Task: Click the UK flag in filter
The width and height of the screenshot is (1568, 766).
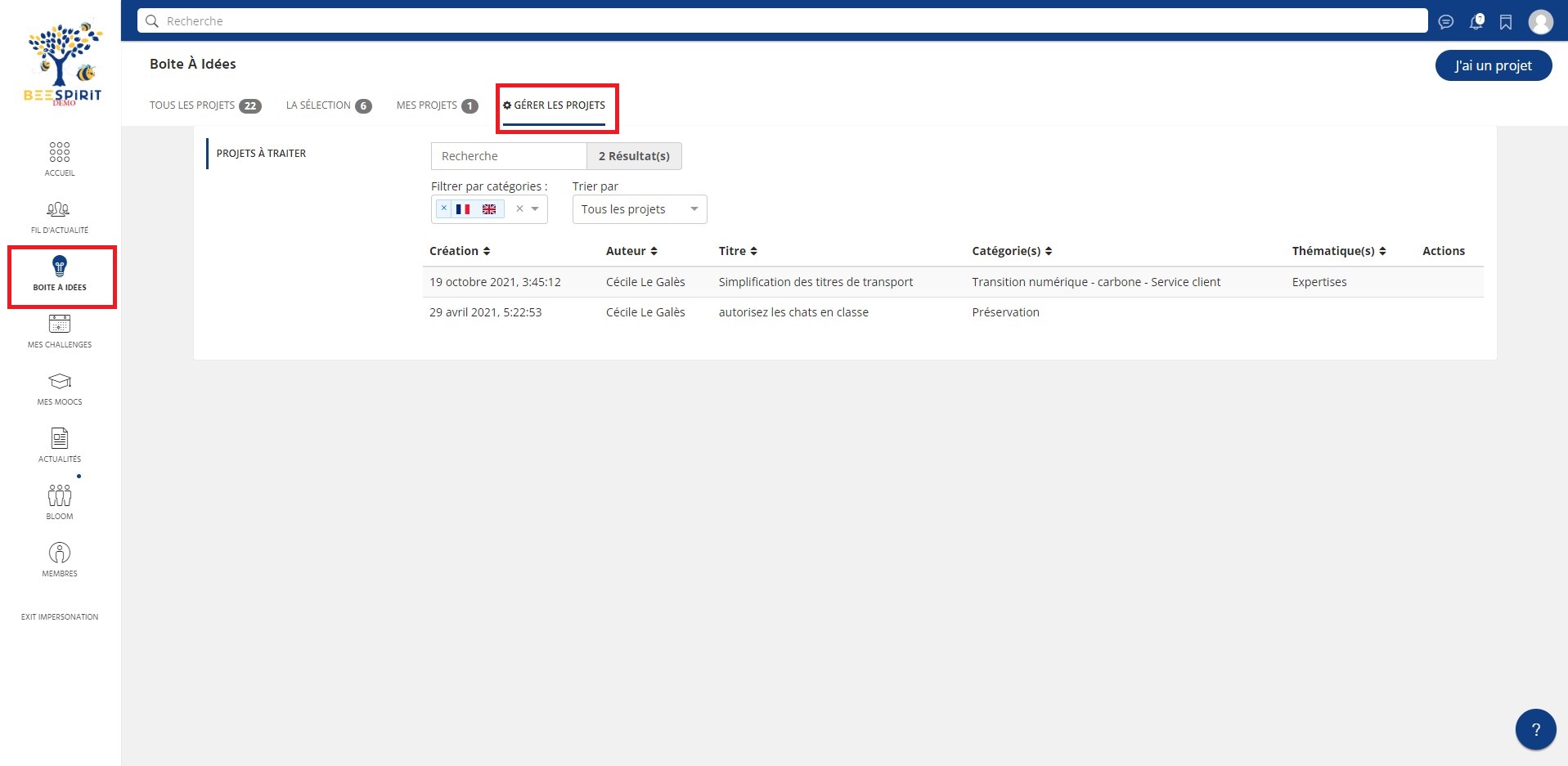Action: 489,209
